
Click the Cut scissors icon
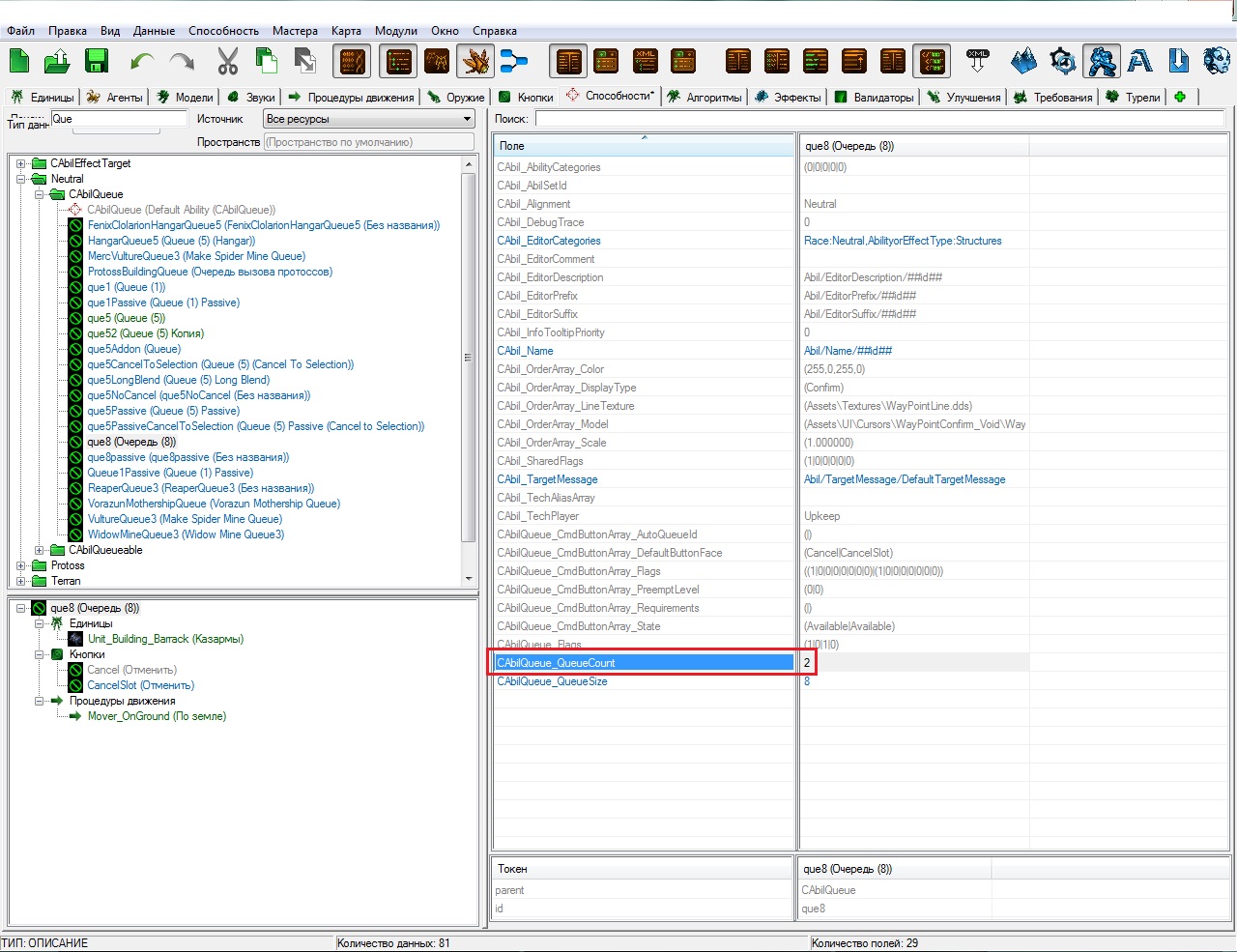[227, 61]
